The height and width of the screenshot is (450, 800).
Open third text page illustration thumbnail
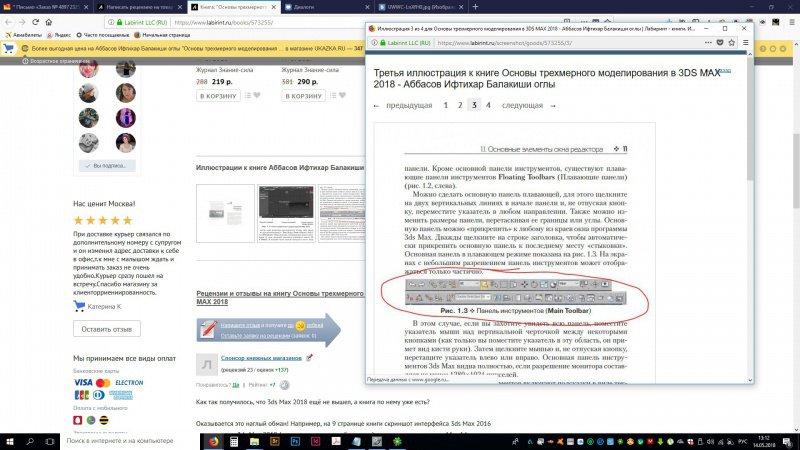(x=342, y=213)
